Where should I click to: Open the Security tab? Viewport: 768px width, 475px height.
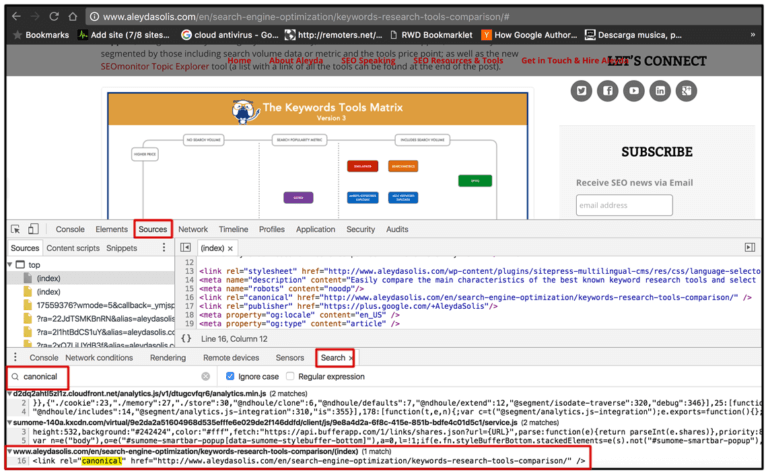click(360, 229)
